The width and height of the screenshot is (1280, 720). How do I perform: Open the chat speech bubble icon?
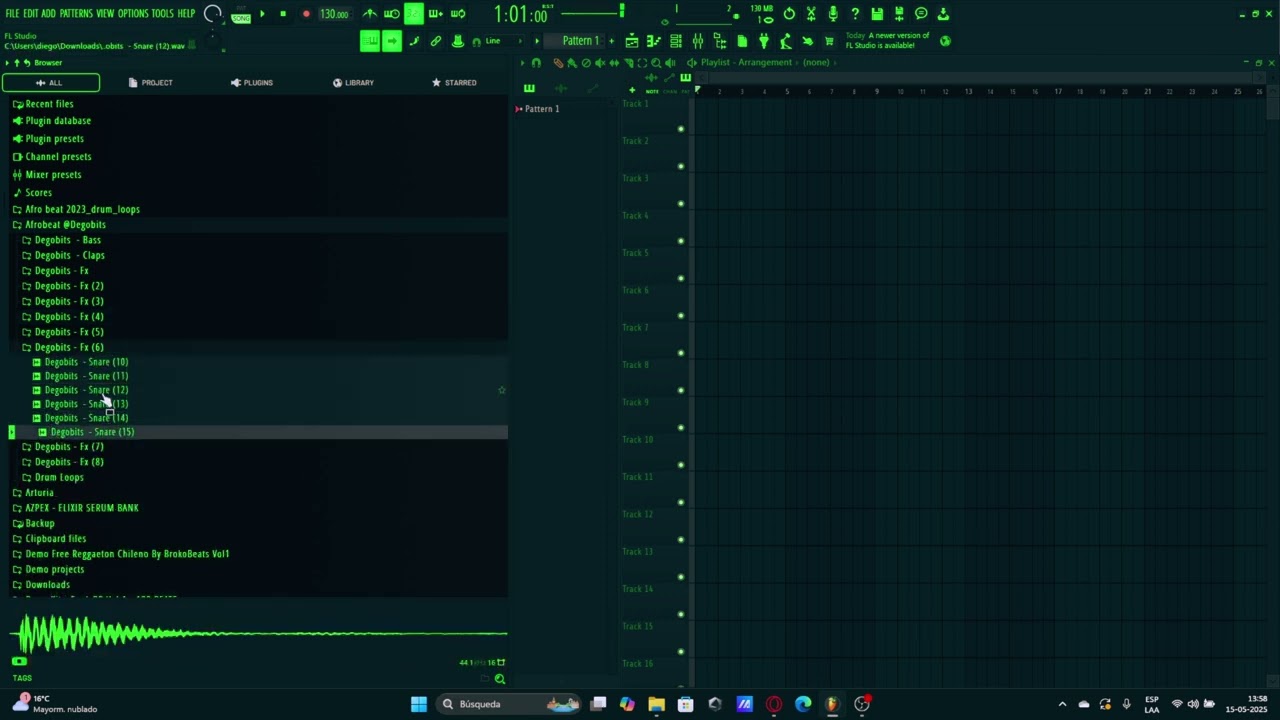921,14
